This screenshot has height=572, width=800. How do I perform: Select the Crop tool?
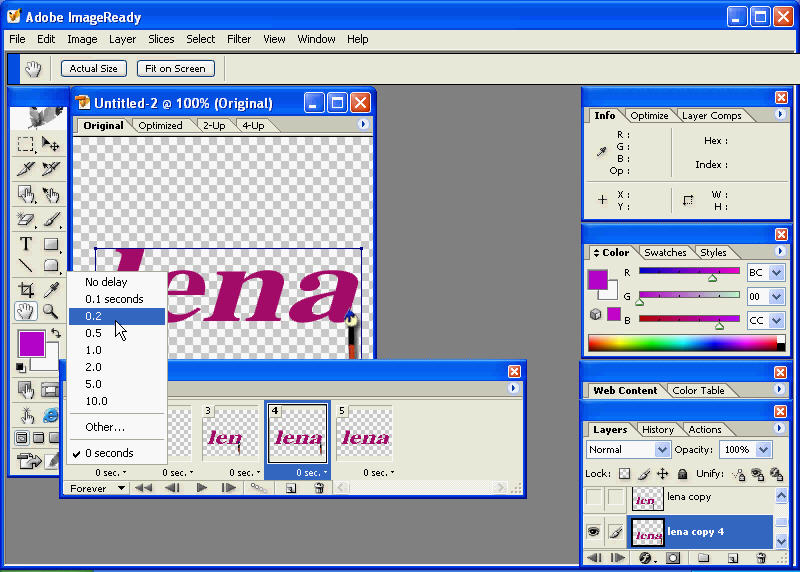click(x=26, y=289)
